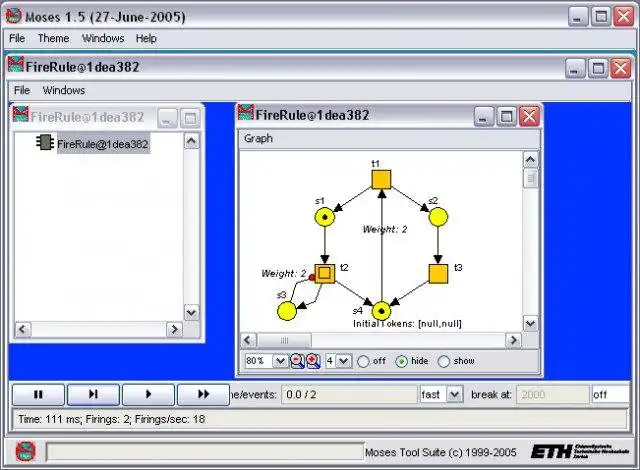Viewport: 640px width, 470px height.
Task: Click graph vertical scrollbar thumb
Action: pyautogui.click(x=531, y=178)
